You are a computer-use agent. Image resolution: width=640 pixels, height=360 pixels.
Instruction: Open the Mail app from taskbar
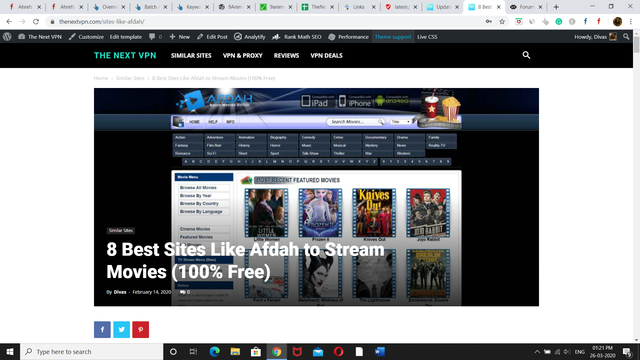point(318,351)
